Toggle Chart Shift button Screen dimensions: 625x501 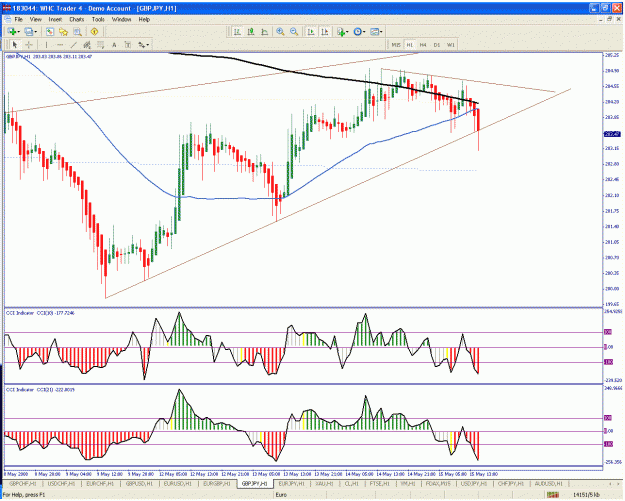pos(325,31)
